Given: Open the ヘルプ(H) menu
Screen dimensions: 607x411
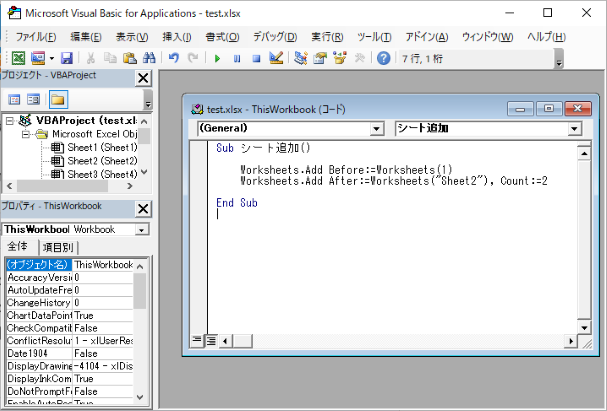Looking at the screenshot, I should point(546,37).
